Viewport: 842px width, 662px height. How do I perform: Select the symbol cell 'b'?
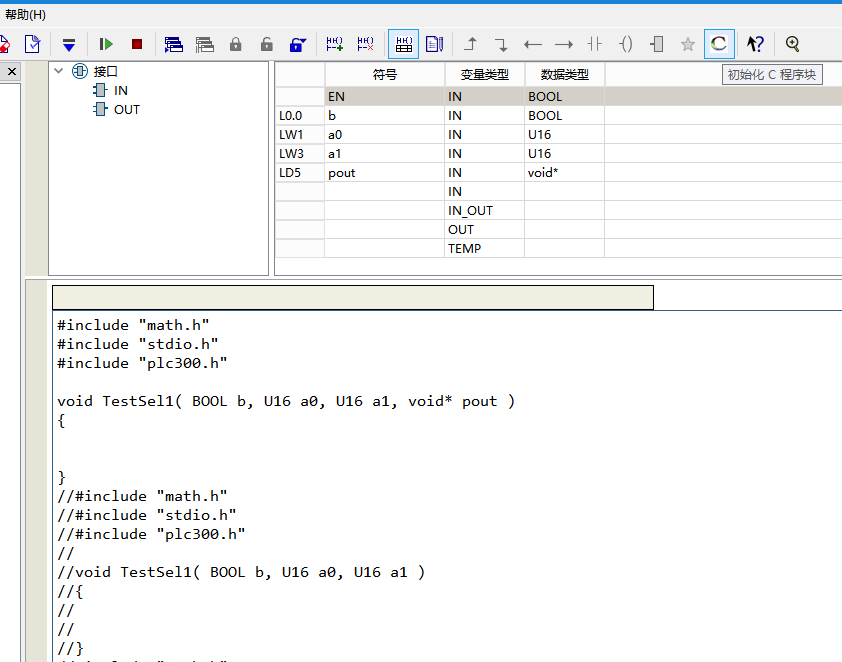(x=384, y=115)
